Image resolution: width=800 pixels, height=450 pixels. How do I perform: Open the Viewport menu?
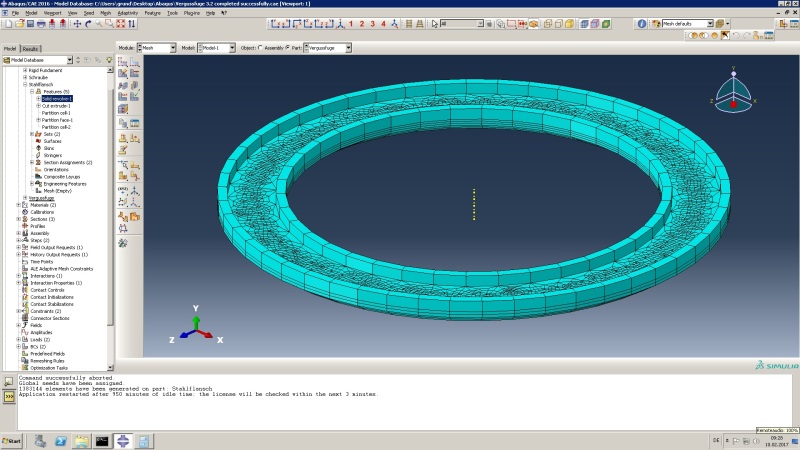click(53, 13)
